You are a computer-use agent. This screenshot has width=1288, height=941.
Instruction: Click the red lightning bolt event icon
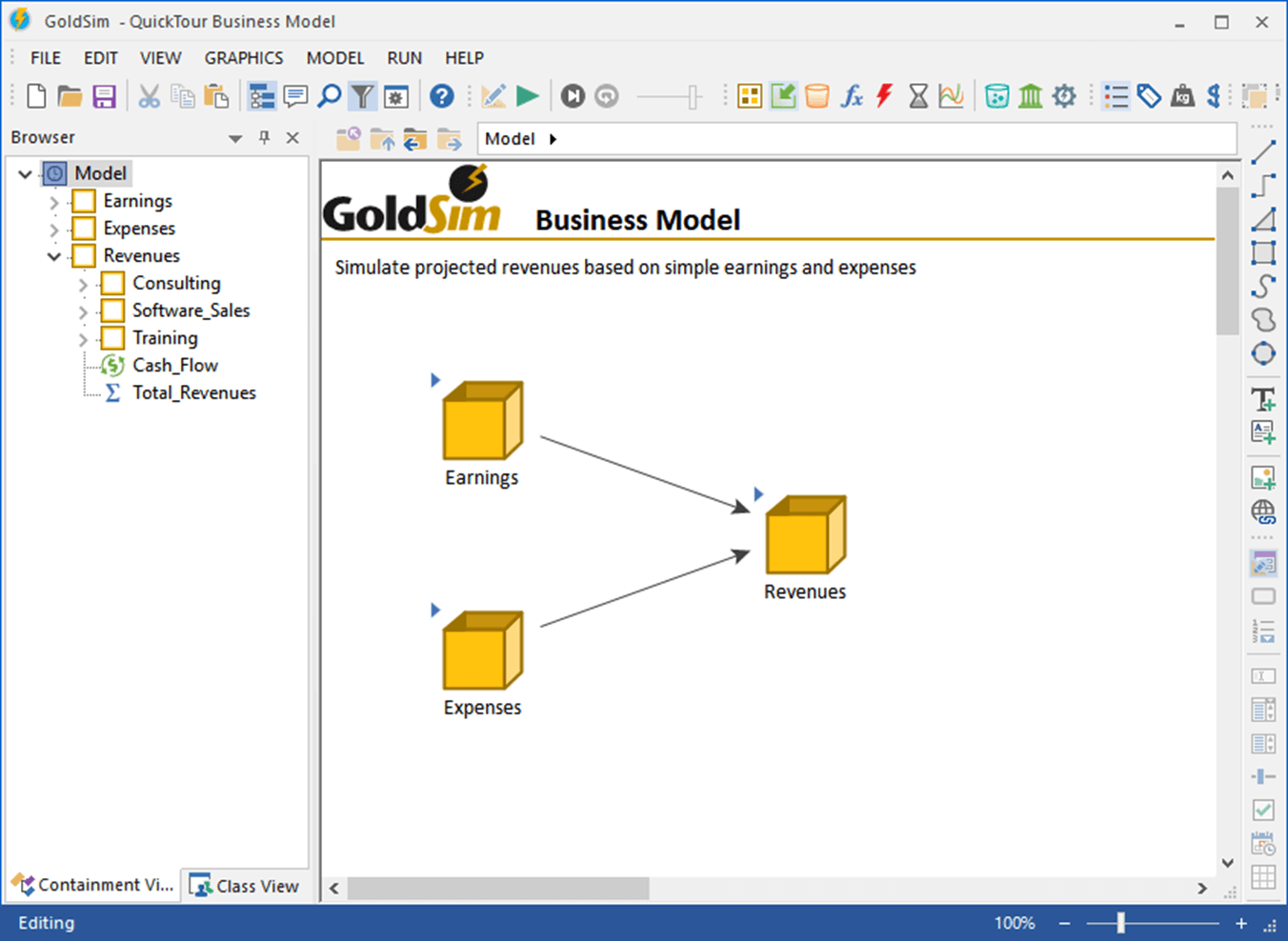pos(885,96)
